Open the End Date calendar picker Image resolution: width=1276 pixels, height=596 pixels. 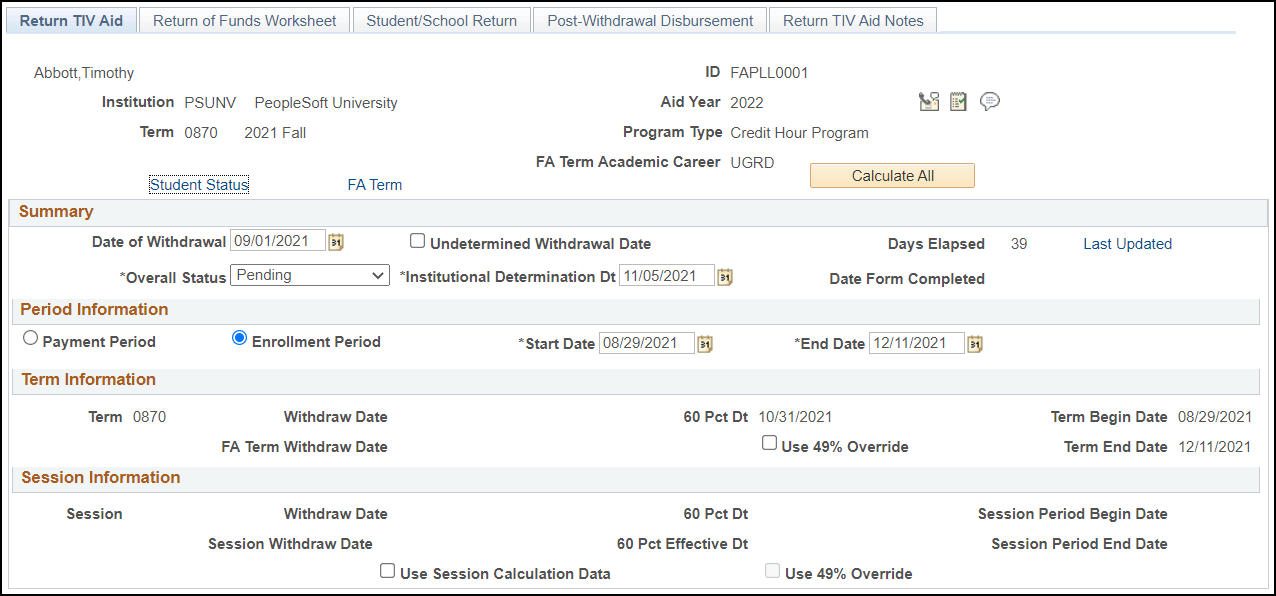click(x=975, y=343)
